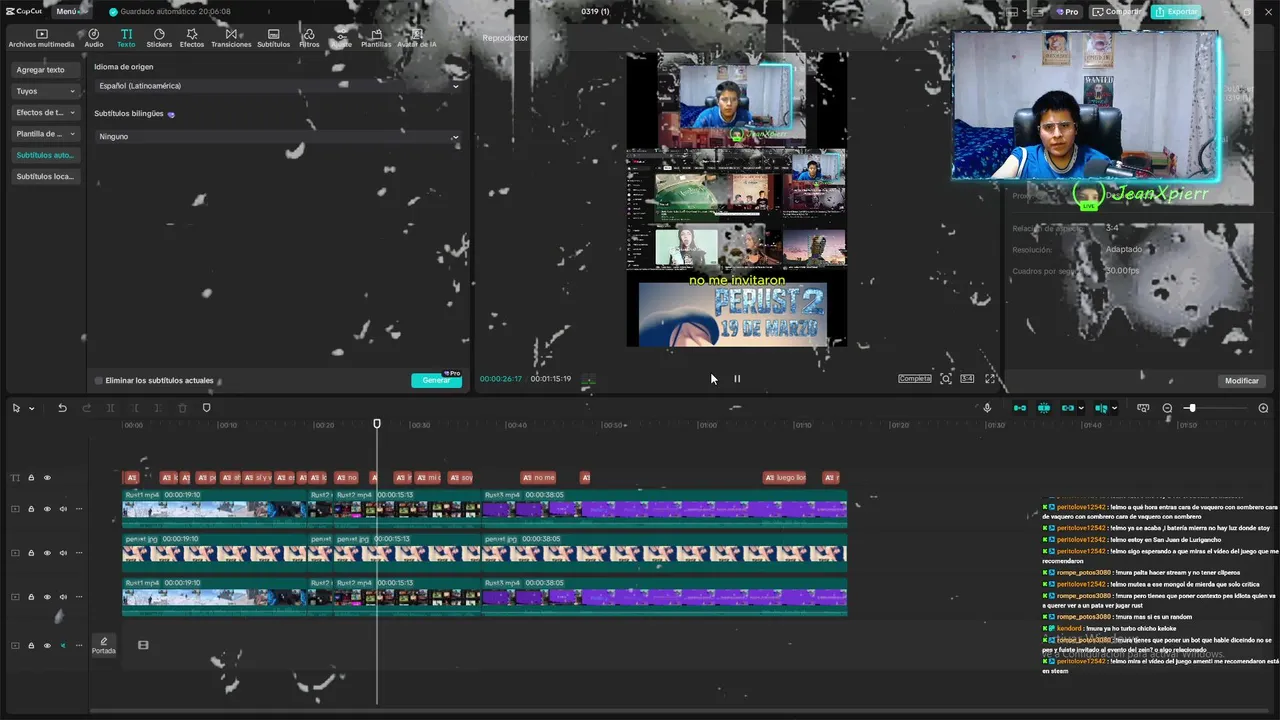
Task: Open the Filtros panel
Action: [309, 38]
